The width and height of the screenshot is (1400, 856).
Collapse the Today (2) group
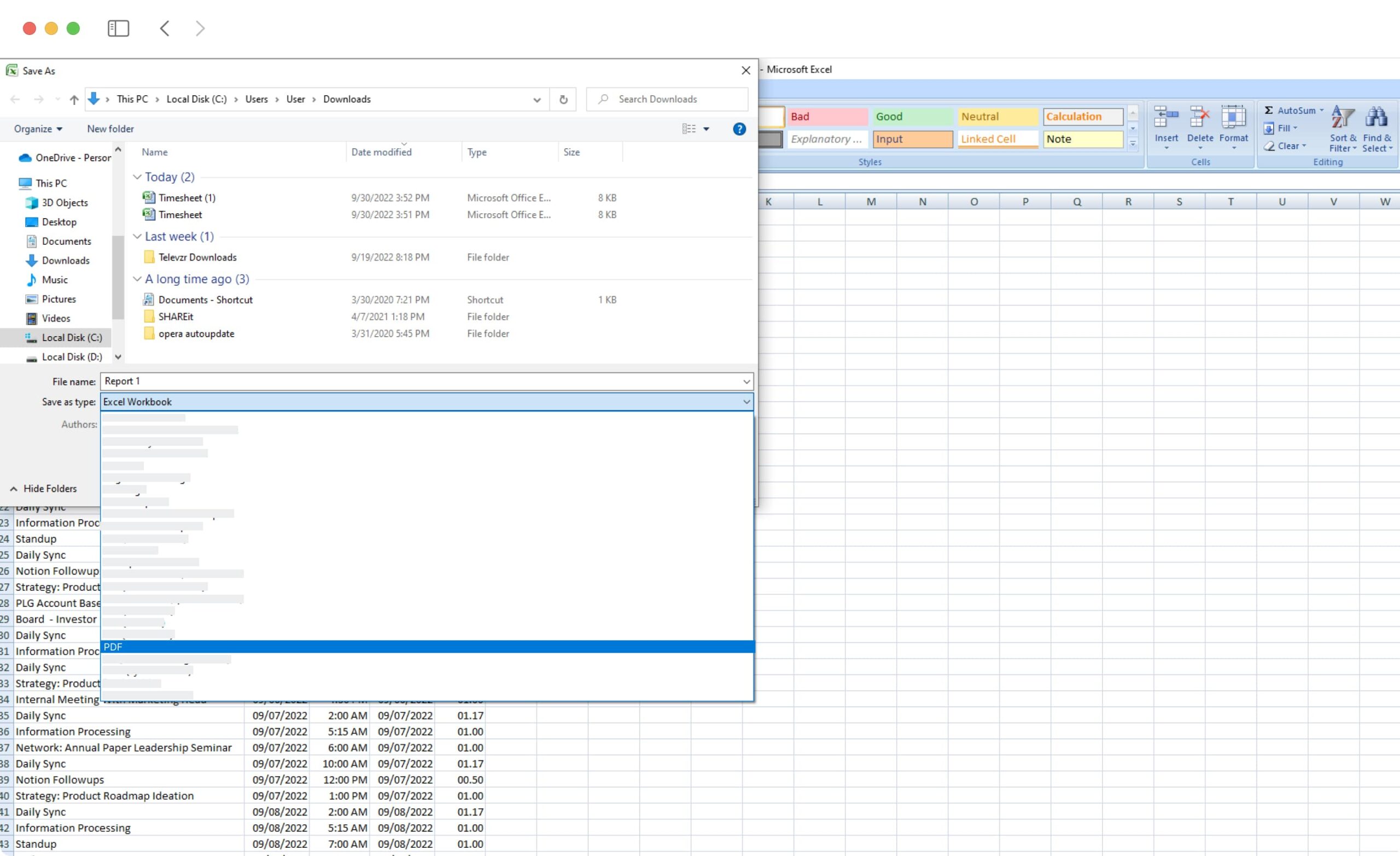[137, 177]
